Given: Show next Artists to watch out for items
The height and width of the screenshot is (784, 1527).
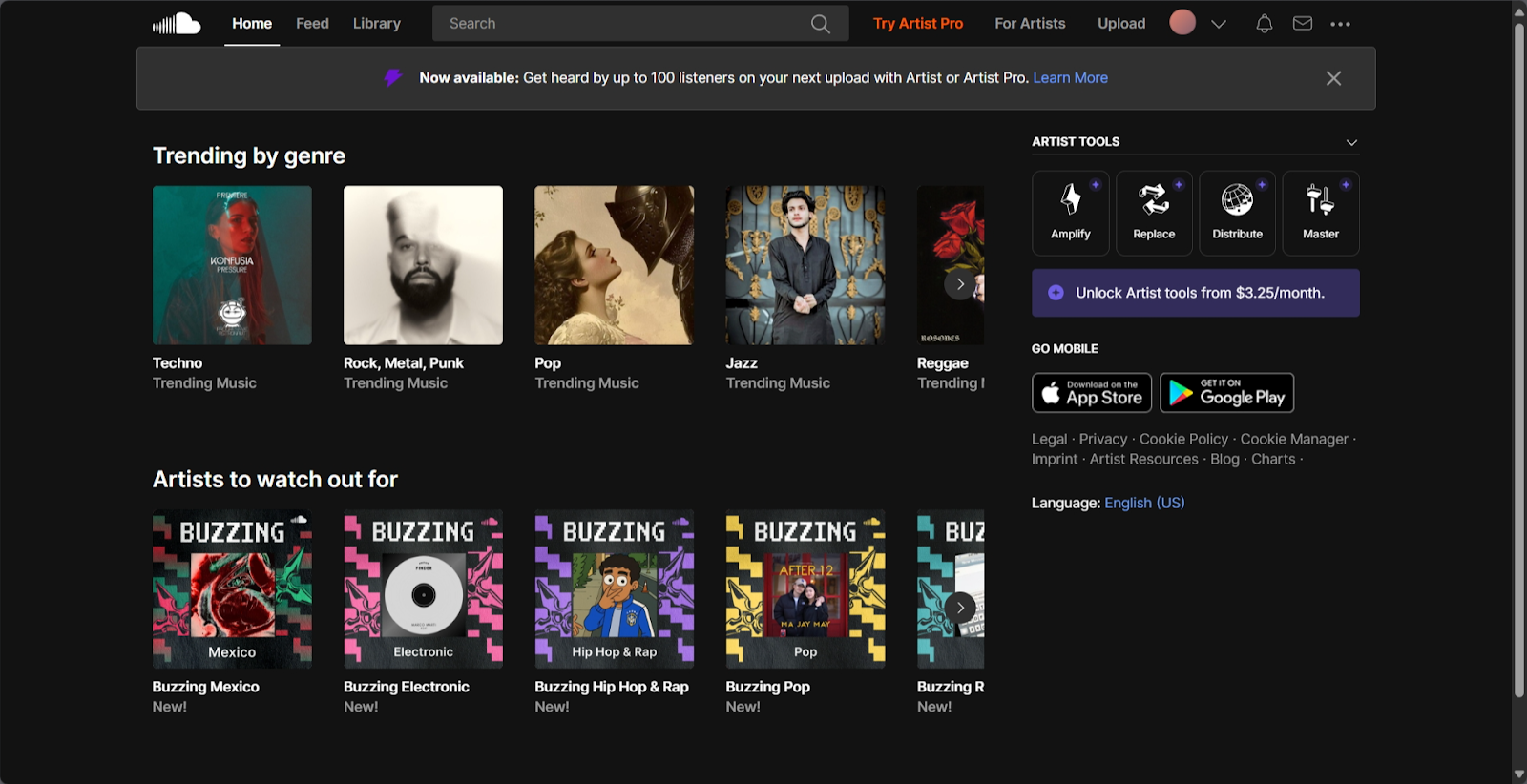Looking at the screenshot, I should tap(960, 608).
